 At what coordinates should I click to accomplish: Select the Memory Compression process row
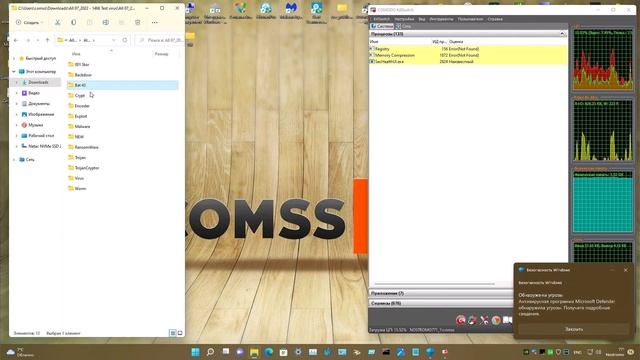pyautogui.click(x=468, y=55)
